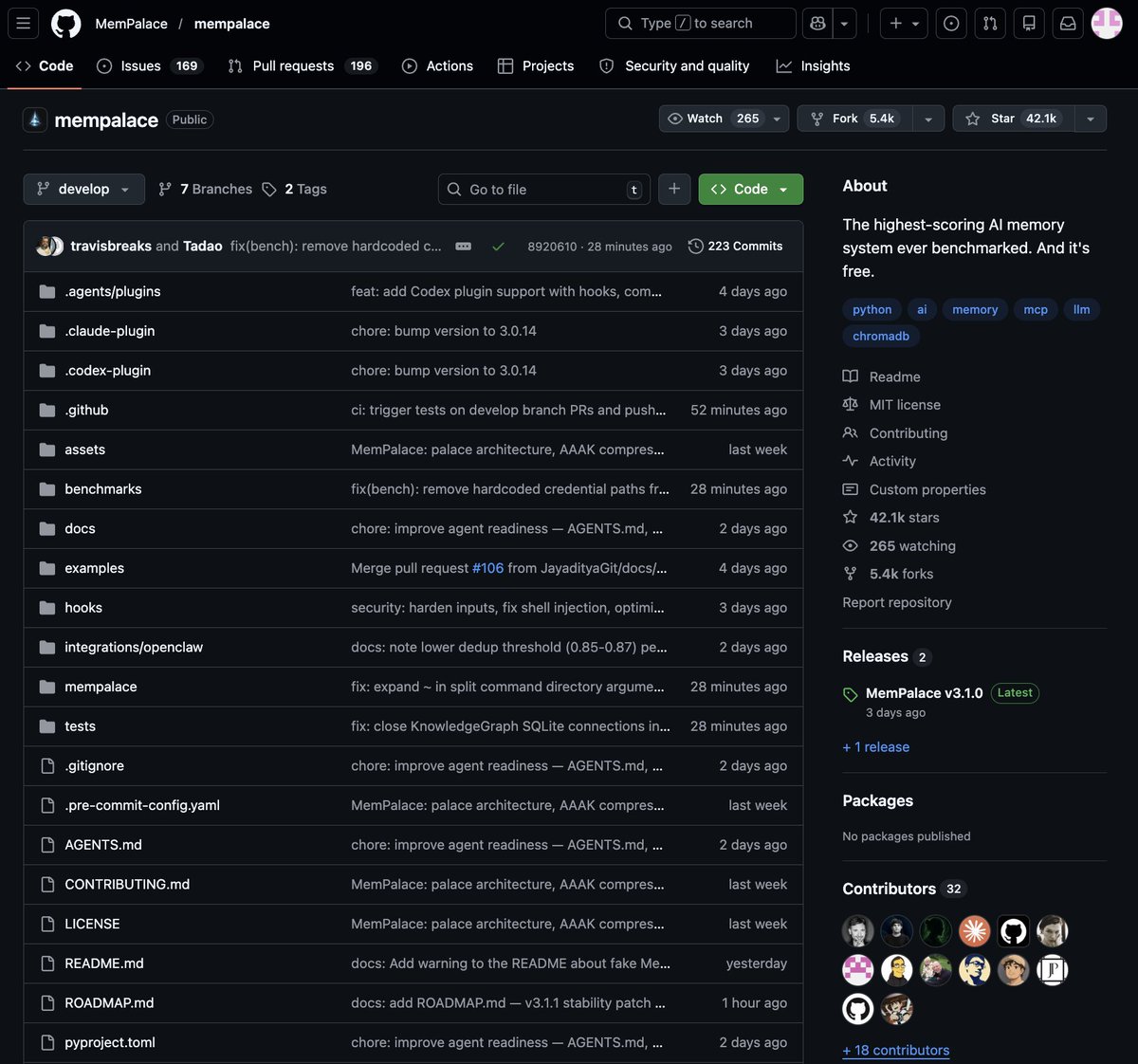Viewport: 1138px width, 1064px height.
Task: Open the hooks folder
Action: (83, 608)
